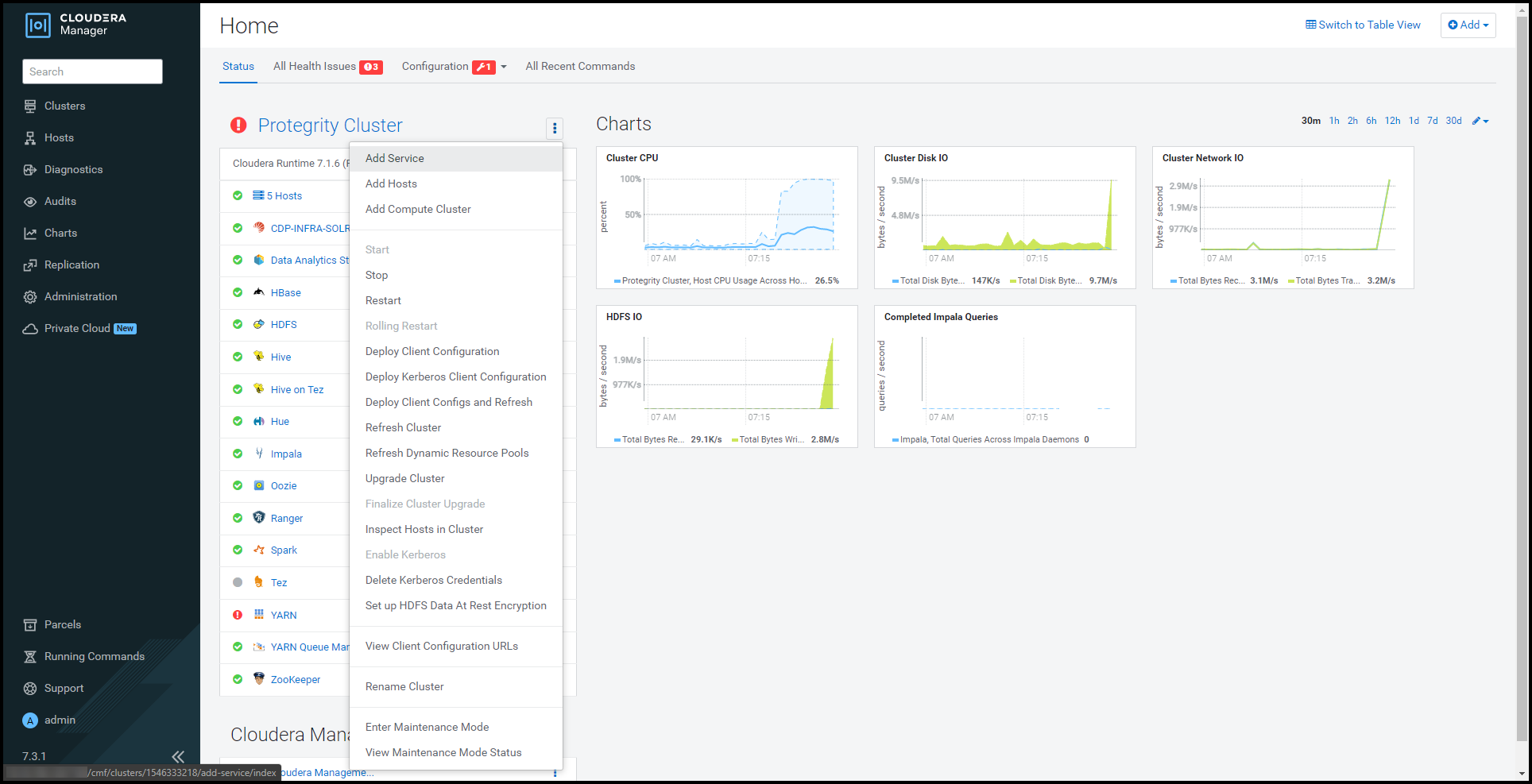Select Add Service from the menu
The height and width of the screenshot is (784, 1532).
click(x=395, y=159)
